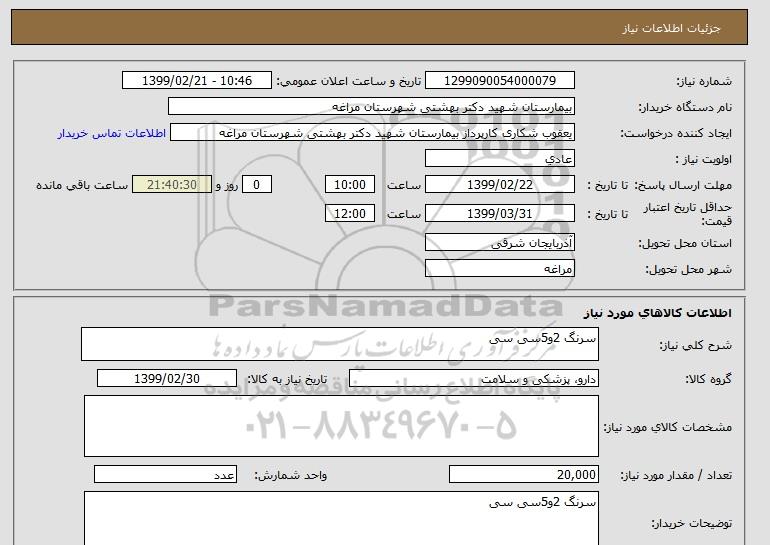Click the remaining time countdown 21:40:30
The image size is (770, 545).
[x=172, y=185]
